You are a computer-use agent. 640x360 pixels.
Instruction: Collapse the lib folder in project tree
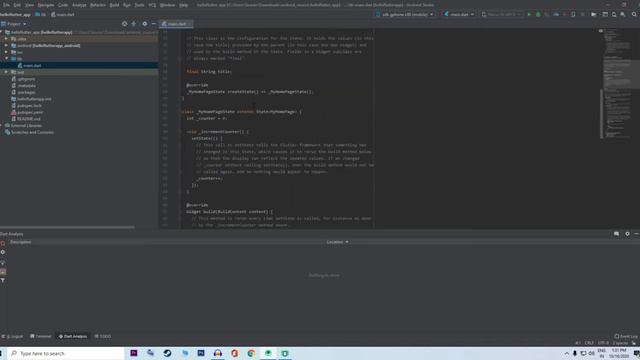pyautogui.click(x=6, y=59)
